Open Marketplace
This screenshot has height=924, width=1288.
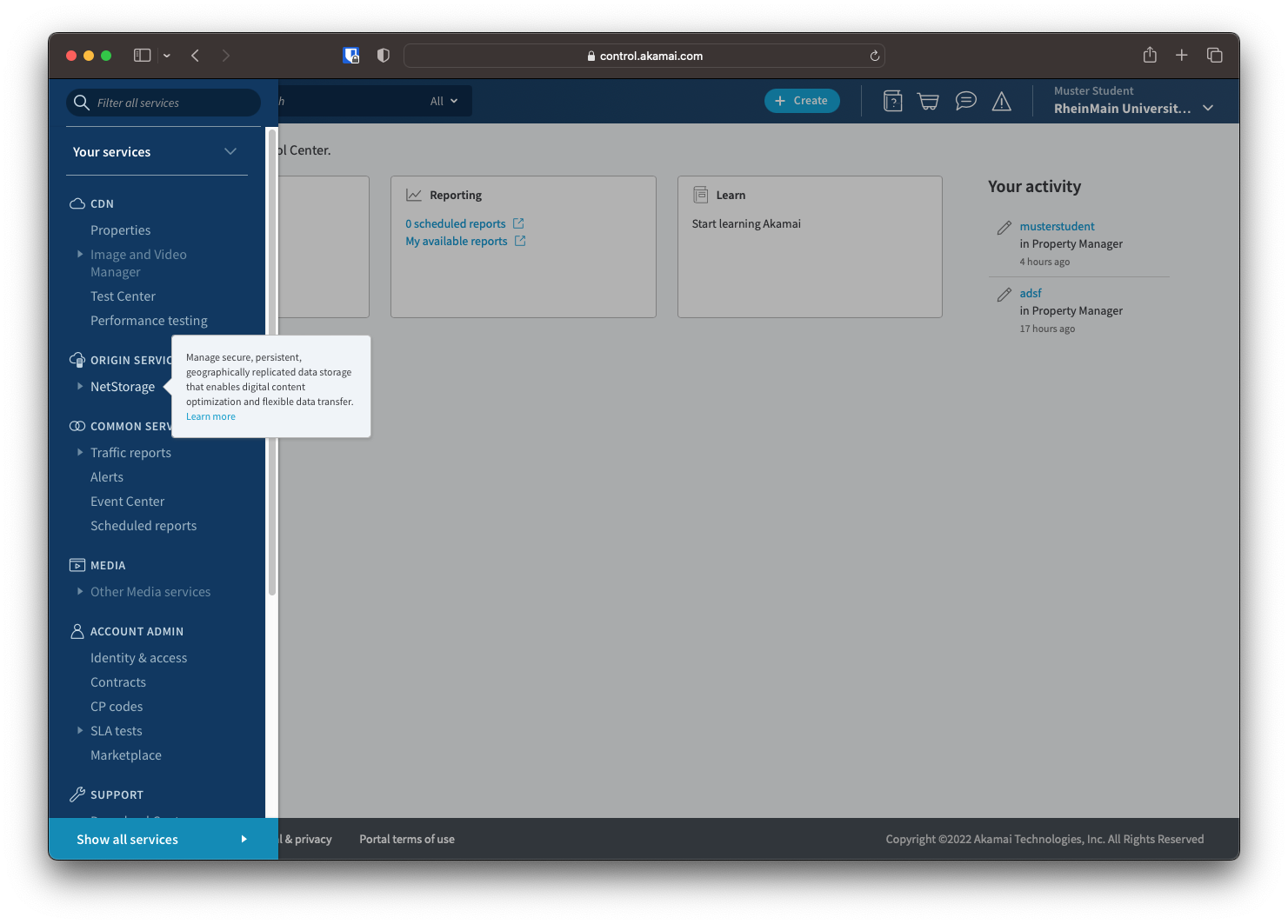tap(126, 755)
